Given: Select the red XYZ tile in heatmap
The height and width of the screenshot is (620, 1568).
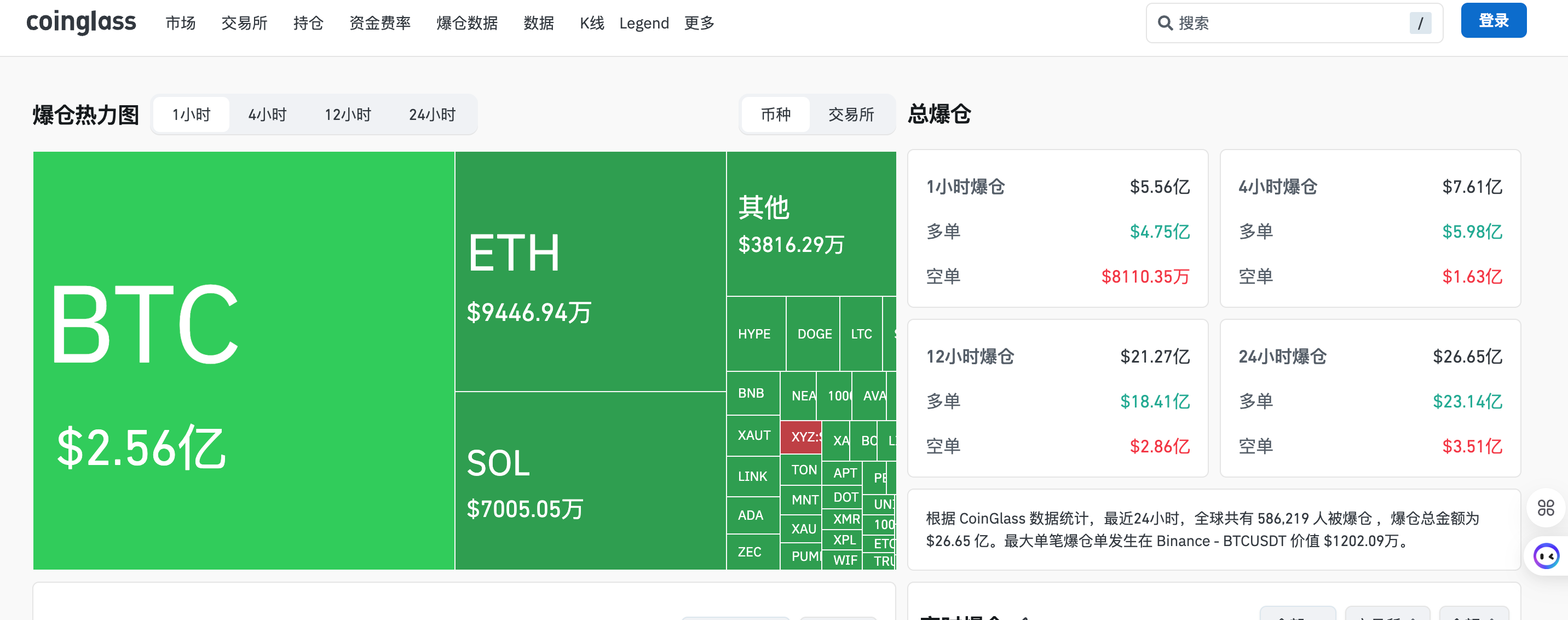Looking at the screenshot, I should (802, 437).
